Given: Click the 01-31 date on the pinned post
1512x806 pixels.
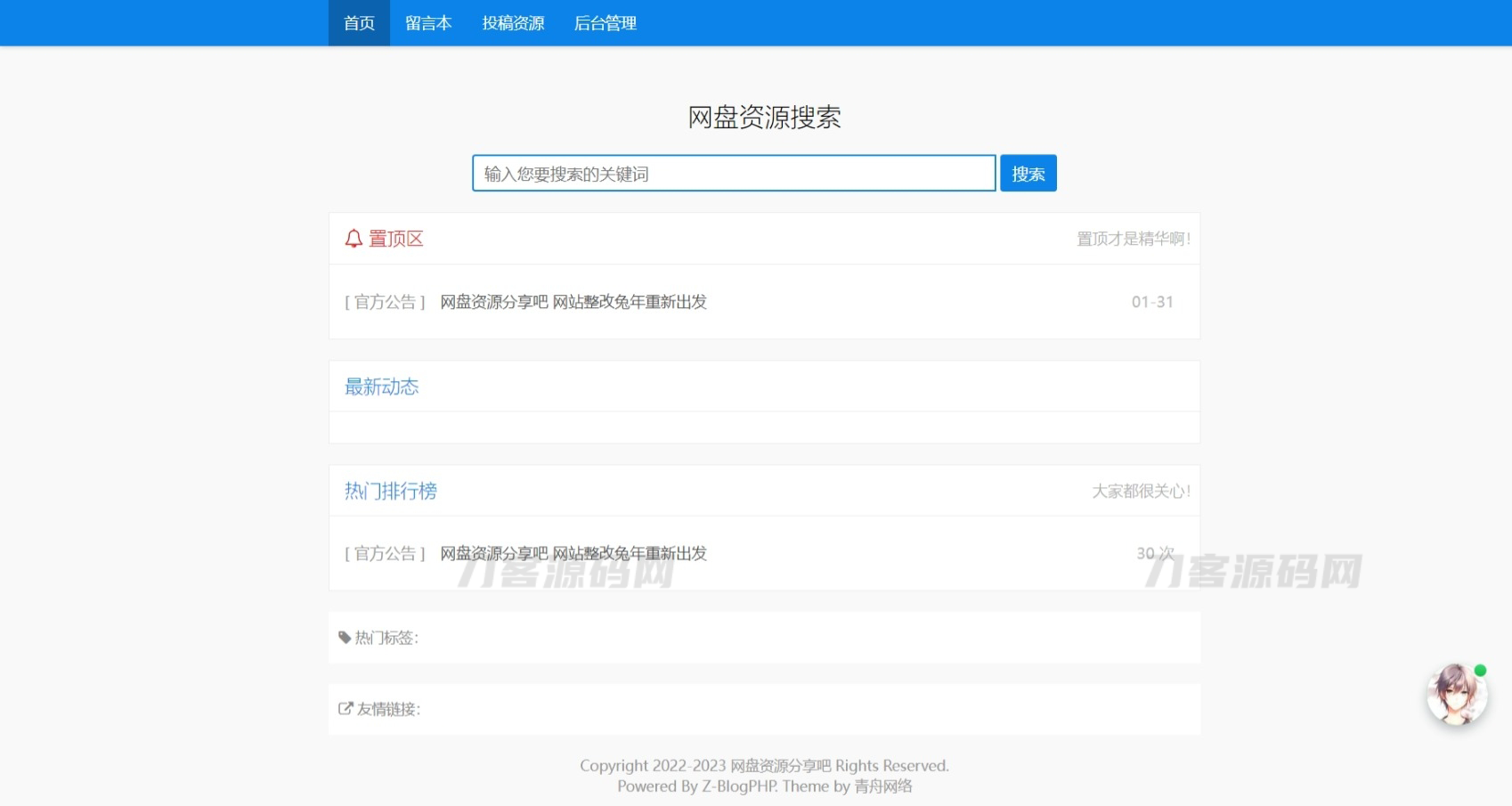Looking at the screenshot, I should point(1152,302).
